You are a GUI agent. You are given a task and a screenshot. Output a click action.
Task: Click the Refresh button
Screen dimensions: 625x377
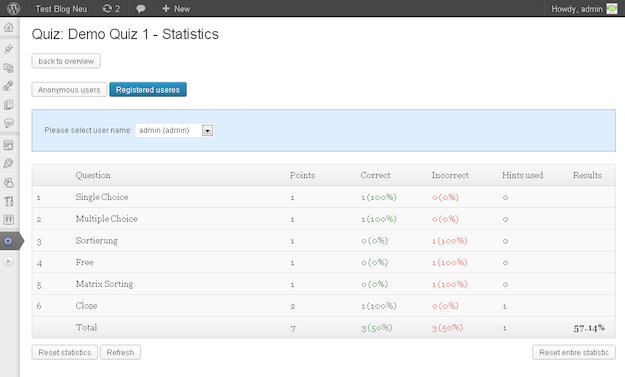120,352
